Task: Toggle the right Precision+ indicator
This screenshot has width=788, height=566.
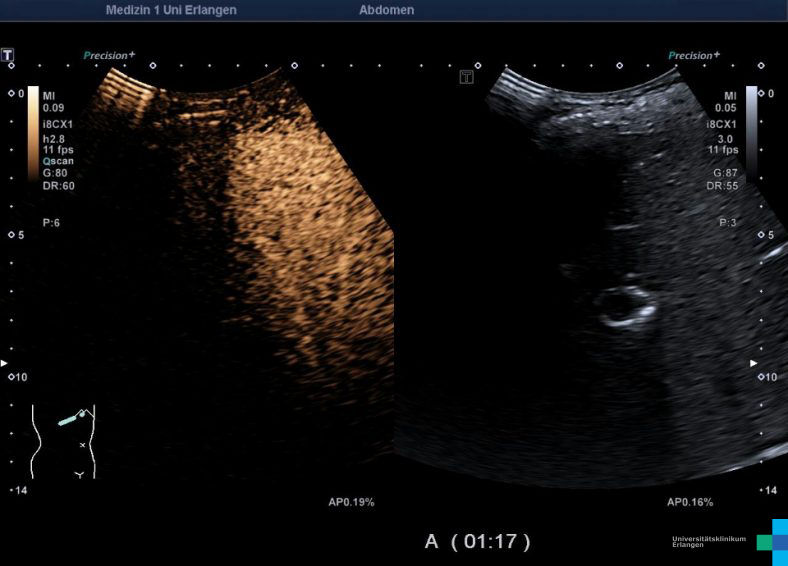Action: click(693, 56)
